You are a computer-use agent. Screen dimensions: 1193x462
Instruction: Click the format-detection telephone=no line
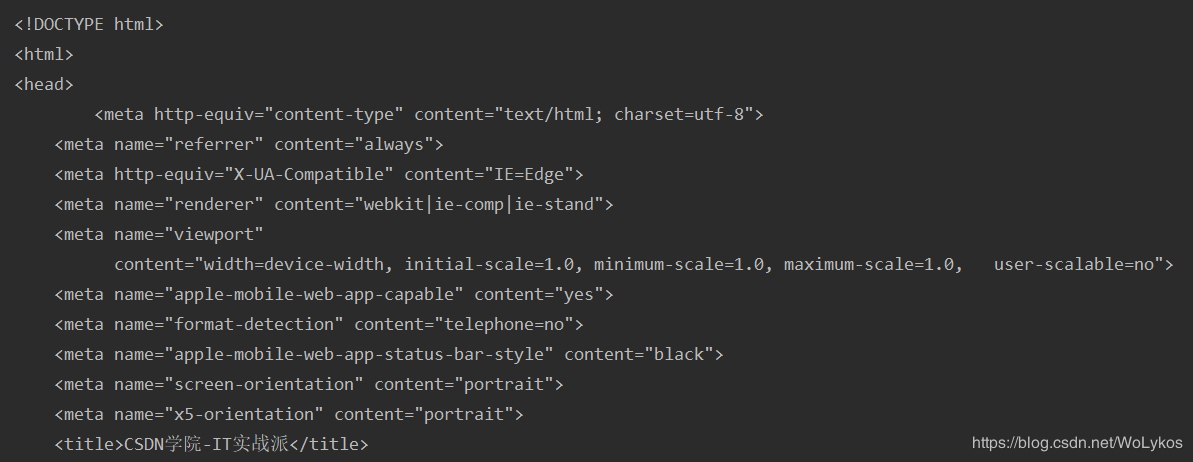click(x=319, y=324)
